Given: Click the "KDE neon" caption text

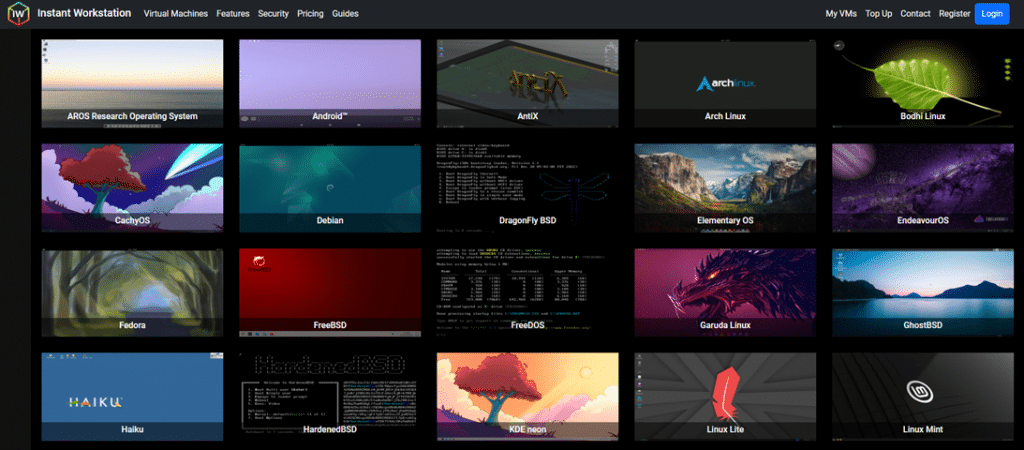Looking at the screenshot, I should [527, 430].
